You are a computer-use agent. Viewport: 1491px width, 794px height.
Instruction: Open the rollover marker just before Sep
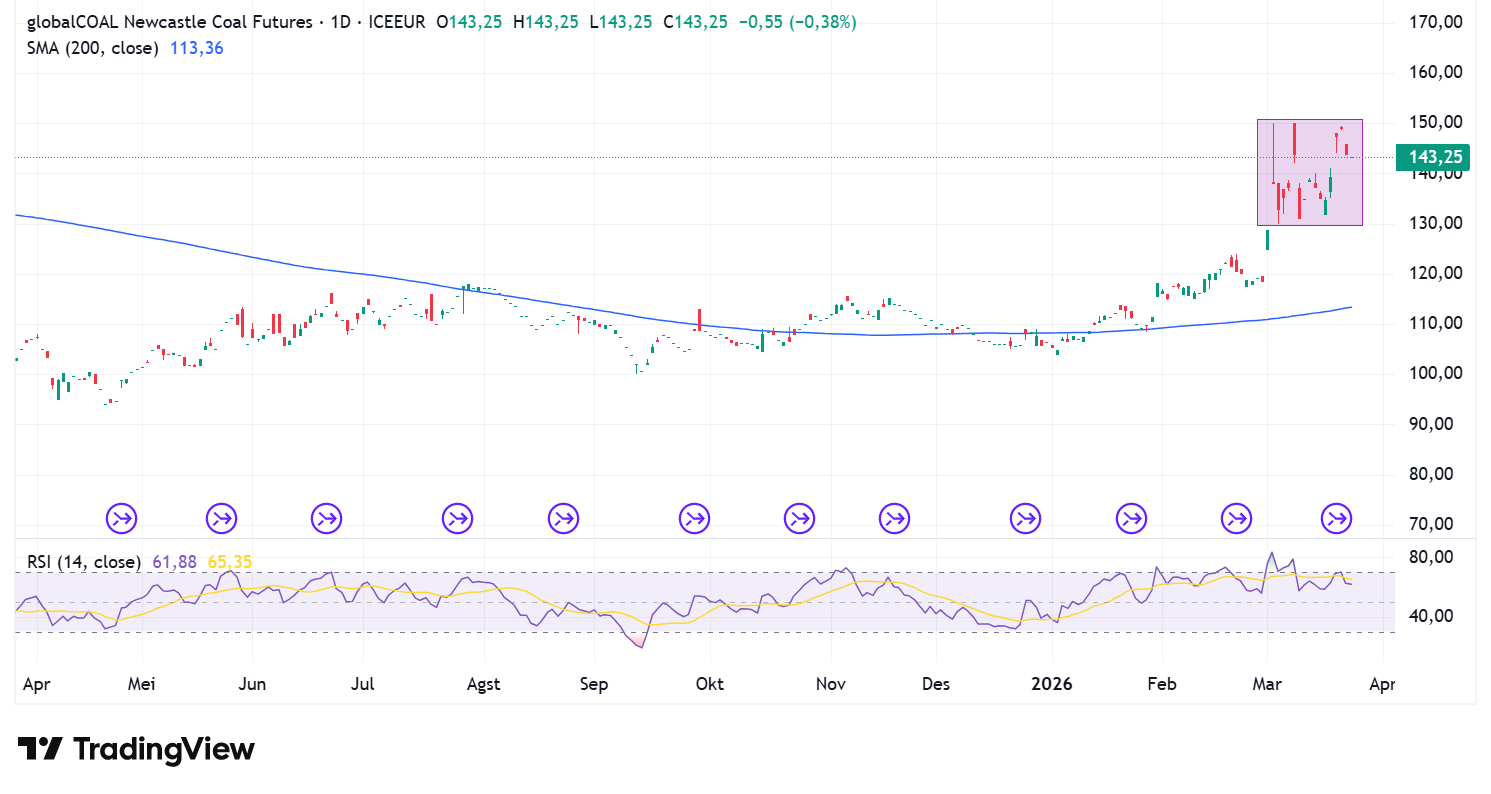[x=563, y=519]
